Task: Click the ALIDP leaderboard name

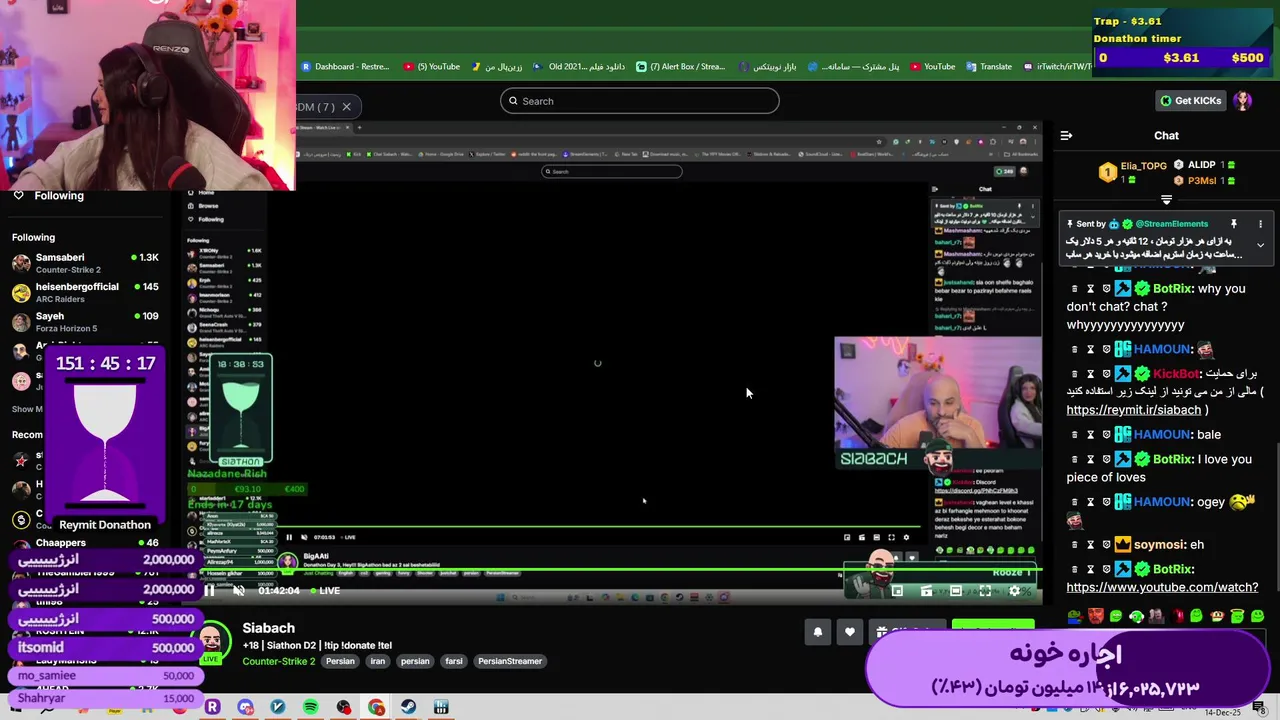Action: [1201, 165]
